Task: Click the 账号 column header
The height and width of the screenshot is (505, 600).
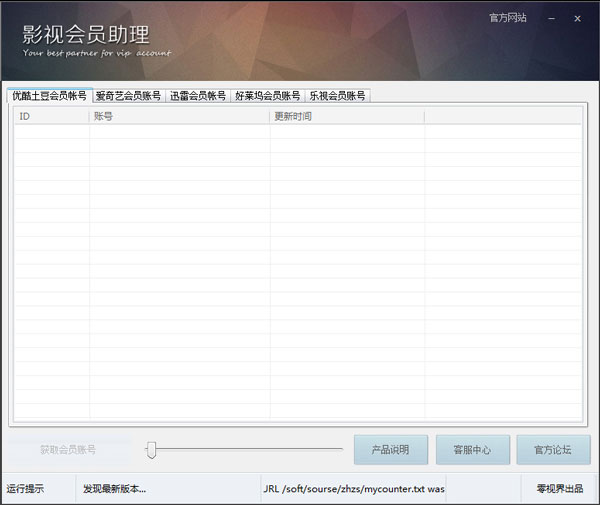Action: click(x=179, y=117)
